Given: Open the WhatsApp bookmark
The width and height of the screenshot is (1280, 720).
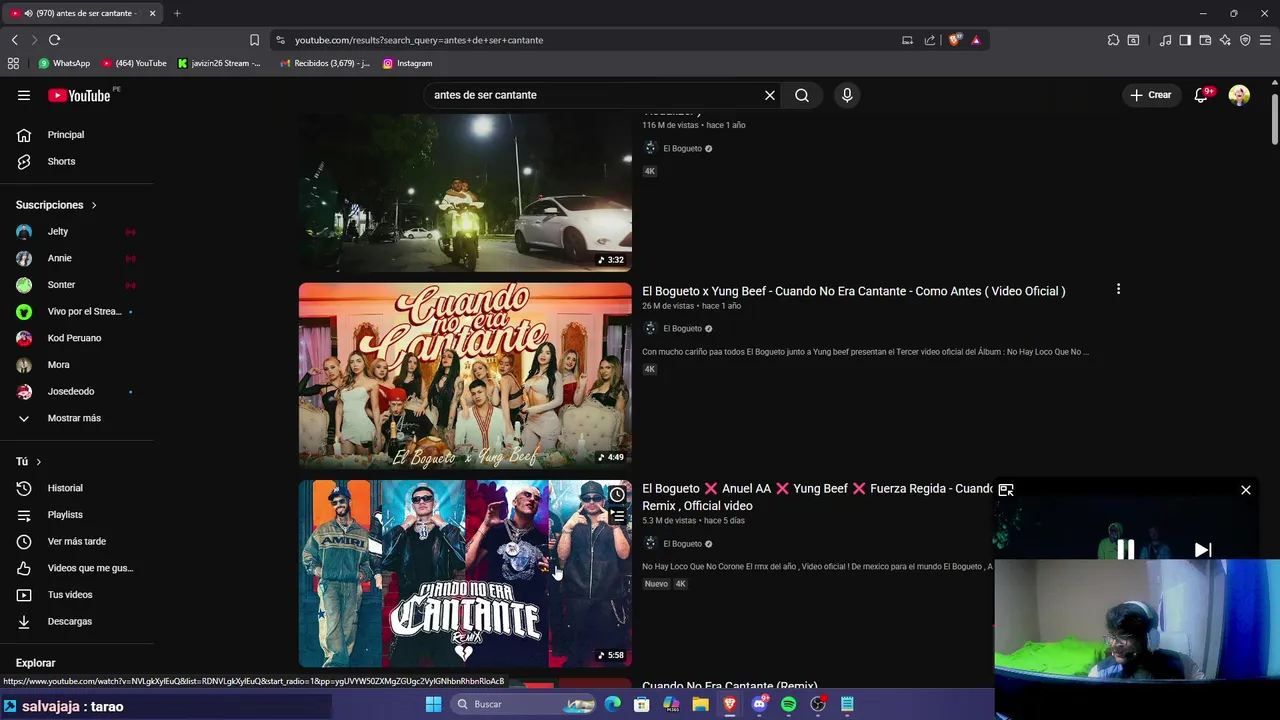Looking at the screenshot, I should click(x=64, y=63).
